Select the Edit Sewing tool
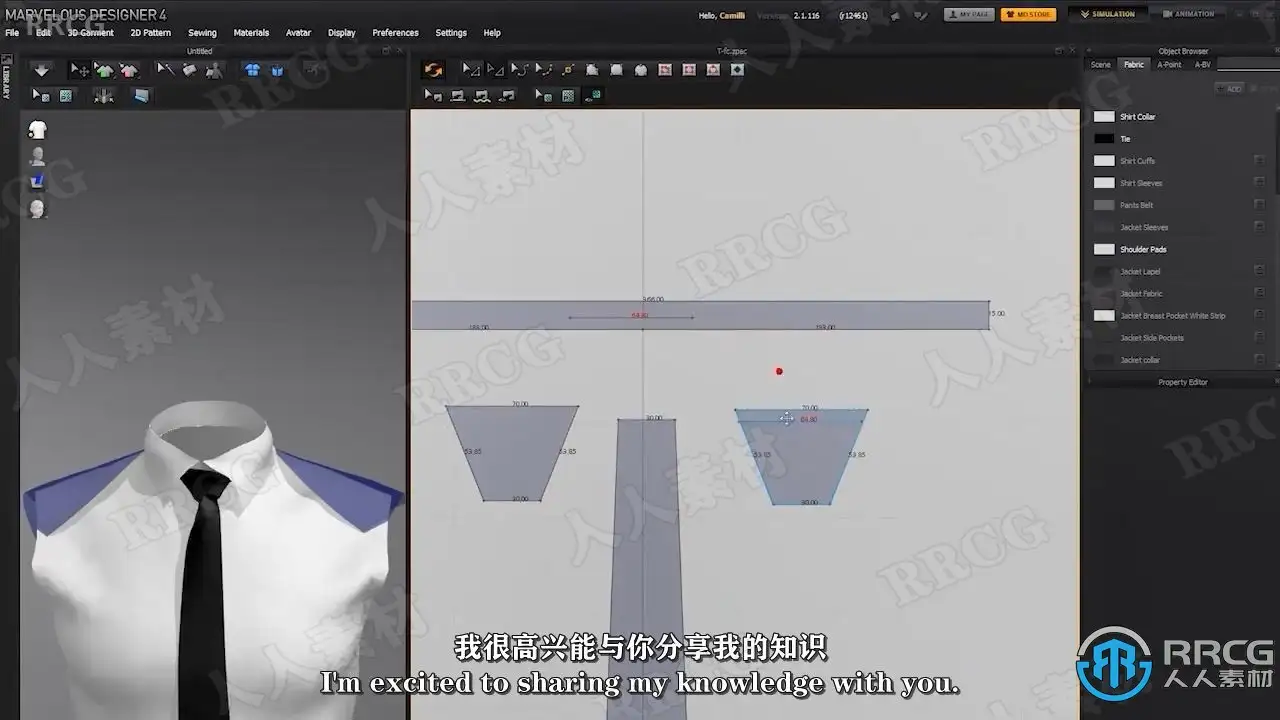This screenshot has width=1280, height=720. [433, 96]
